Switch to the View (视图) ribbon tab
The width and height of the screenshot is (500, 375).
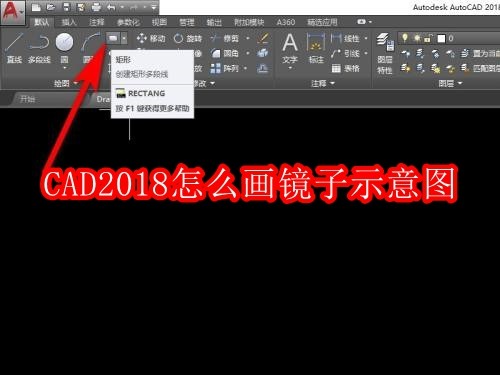coord(159,22)
